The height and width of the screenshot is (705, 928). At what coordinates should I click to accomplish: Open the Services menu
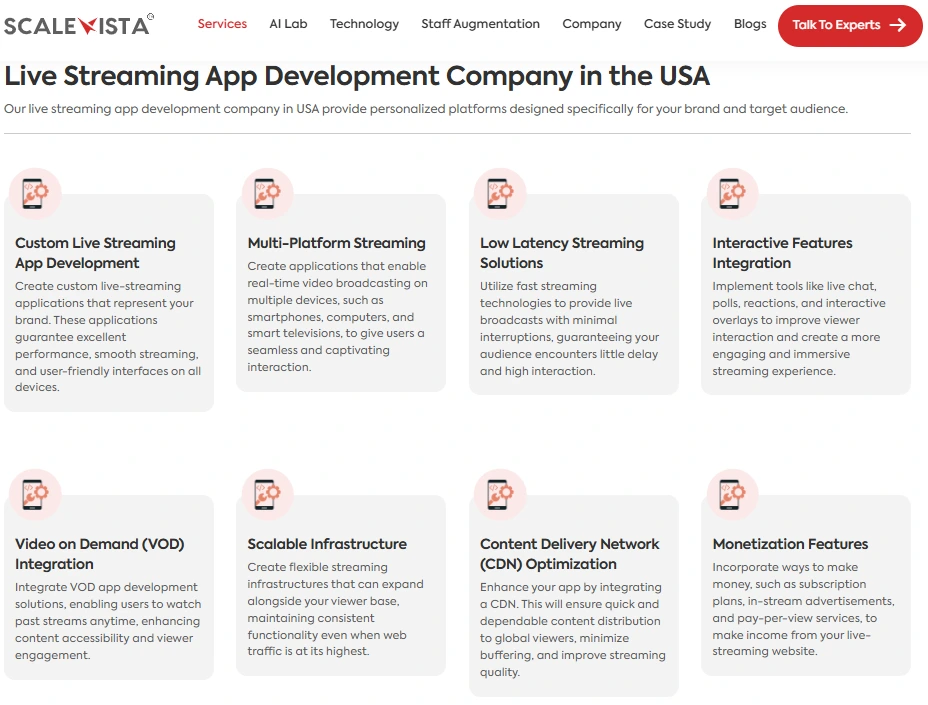pos(222,24)
